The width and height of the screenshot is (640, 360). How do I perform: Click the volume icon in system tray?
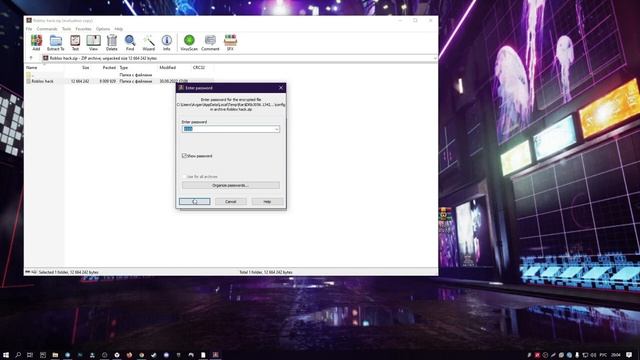(593, 355)
